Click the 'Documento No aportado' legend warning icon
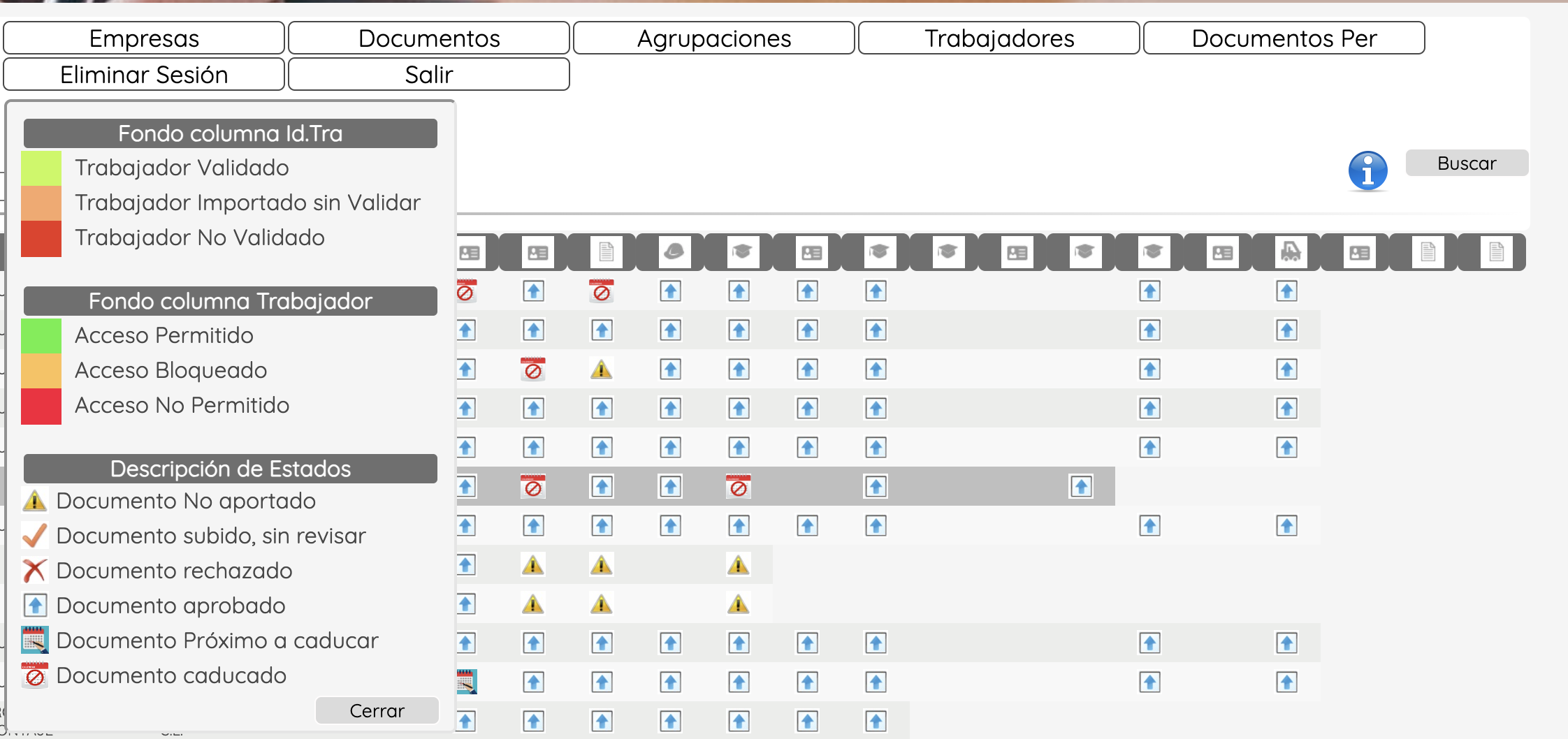1568x739 pixels. (34, 501)
